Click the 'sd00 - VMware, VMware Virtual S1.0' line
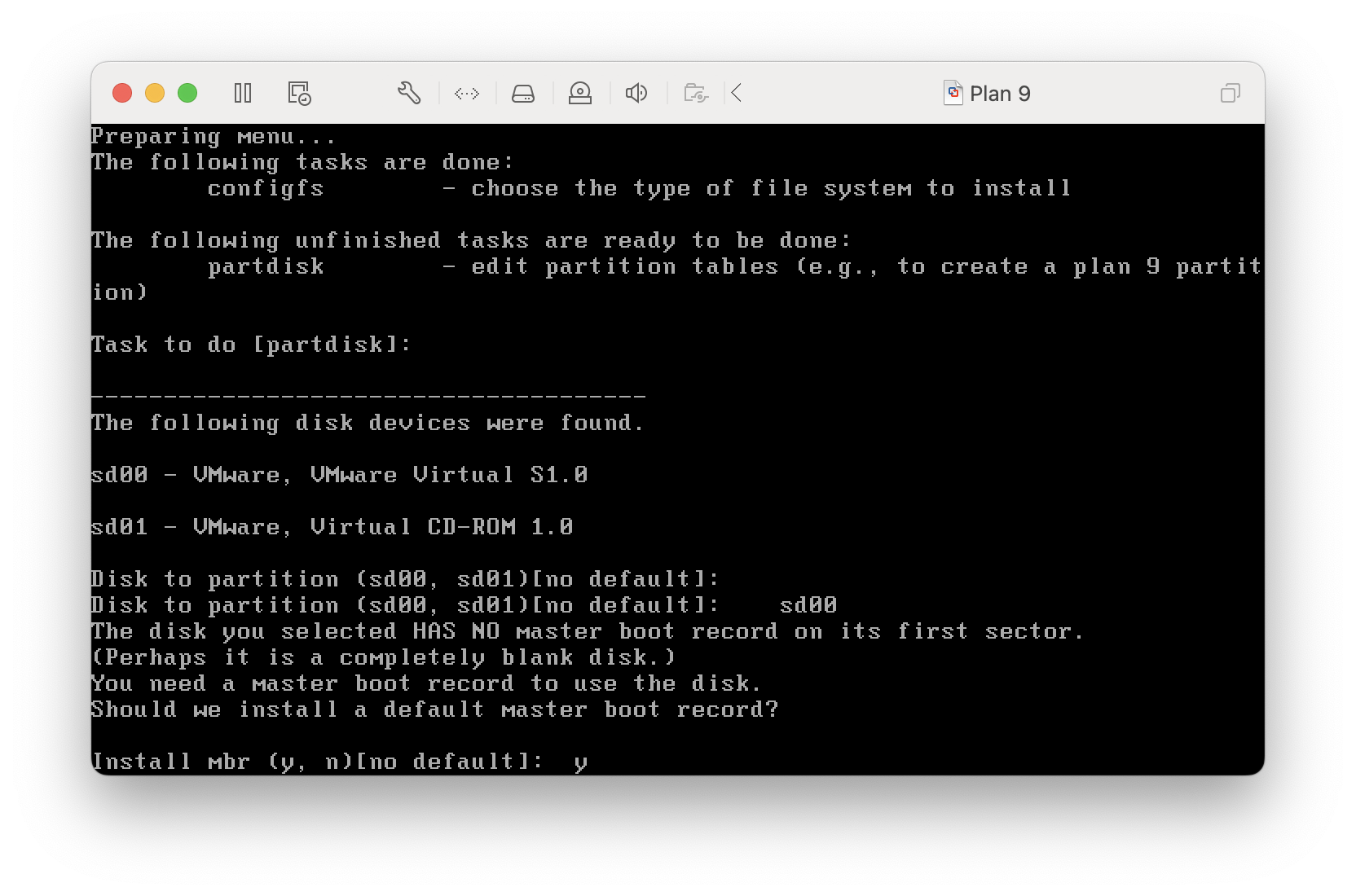1356x896 pixels. pos(339,474)
